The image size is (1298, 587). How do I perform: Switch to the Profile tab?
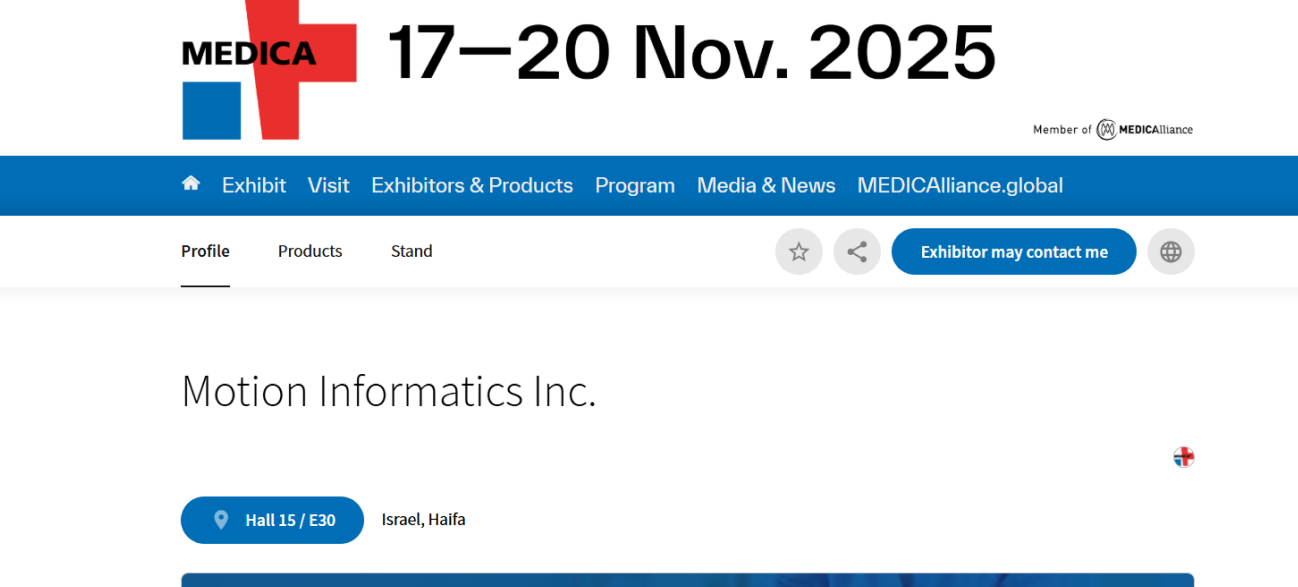tap(205, 252)
